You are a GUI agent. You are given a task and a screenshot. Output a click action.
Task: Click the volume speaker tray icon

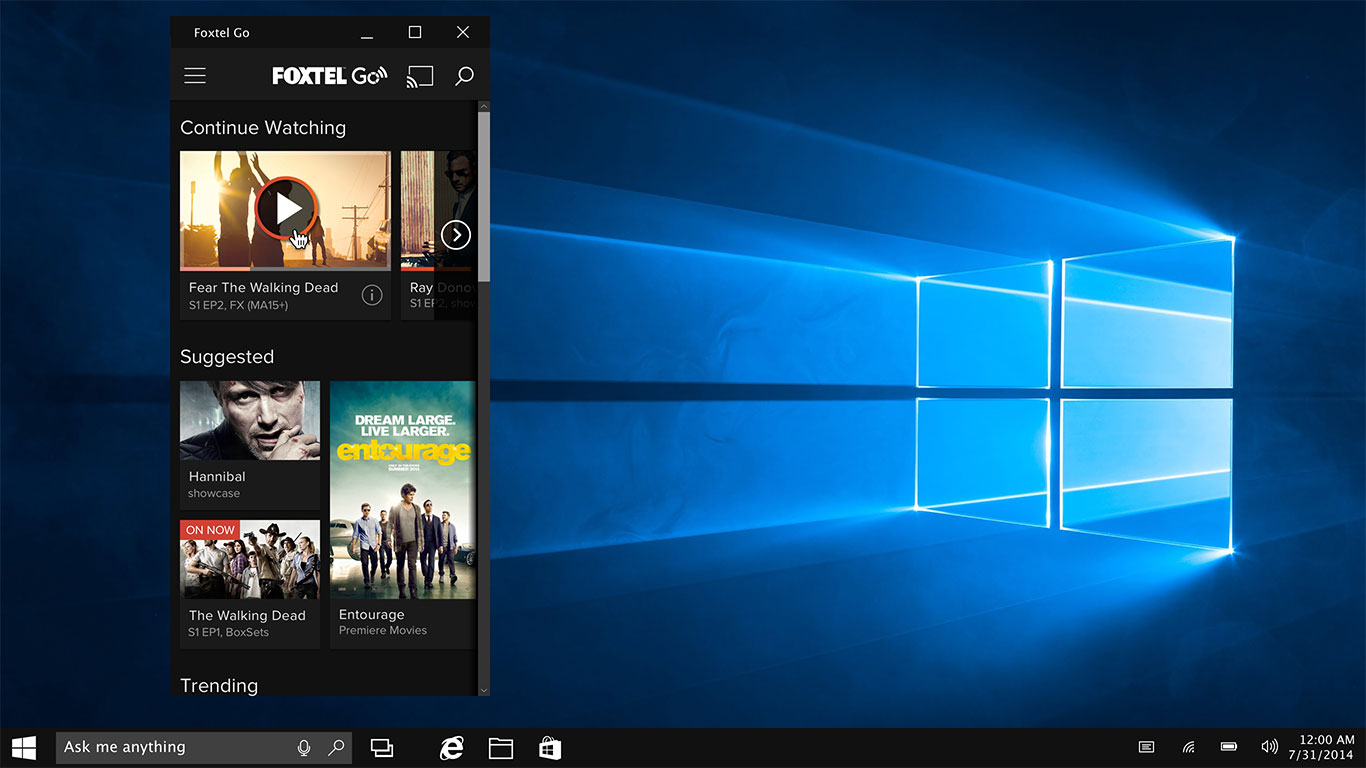pyautogui.click(x=1270, y=747)
